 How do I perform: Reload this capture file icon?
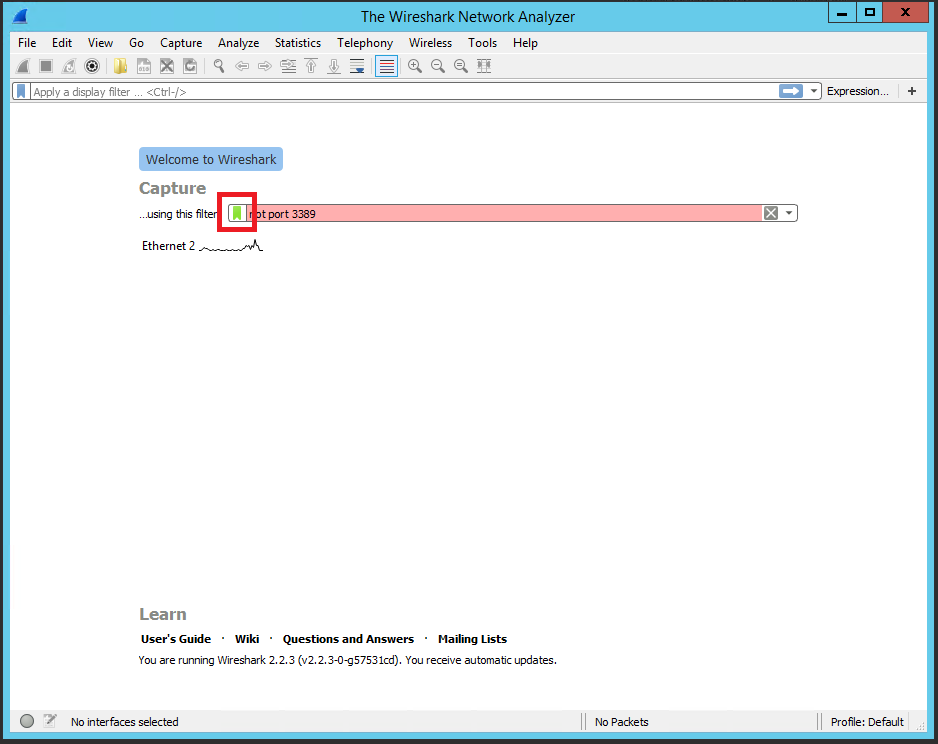[190, 66]
